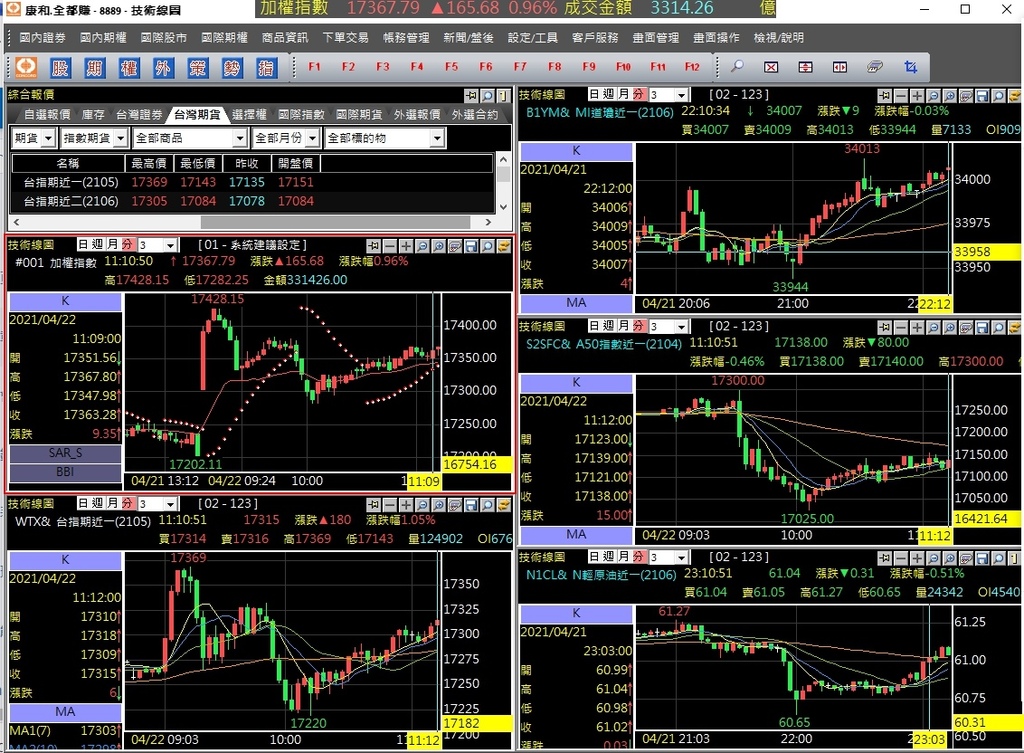Select the 台指期近二(2106) quote row
This screenshot has height=753, width=1024.
pyautogui.click(x=252, y=201)
